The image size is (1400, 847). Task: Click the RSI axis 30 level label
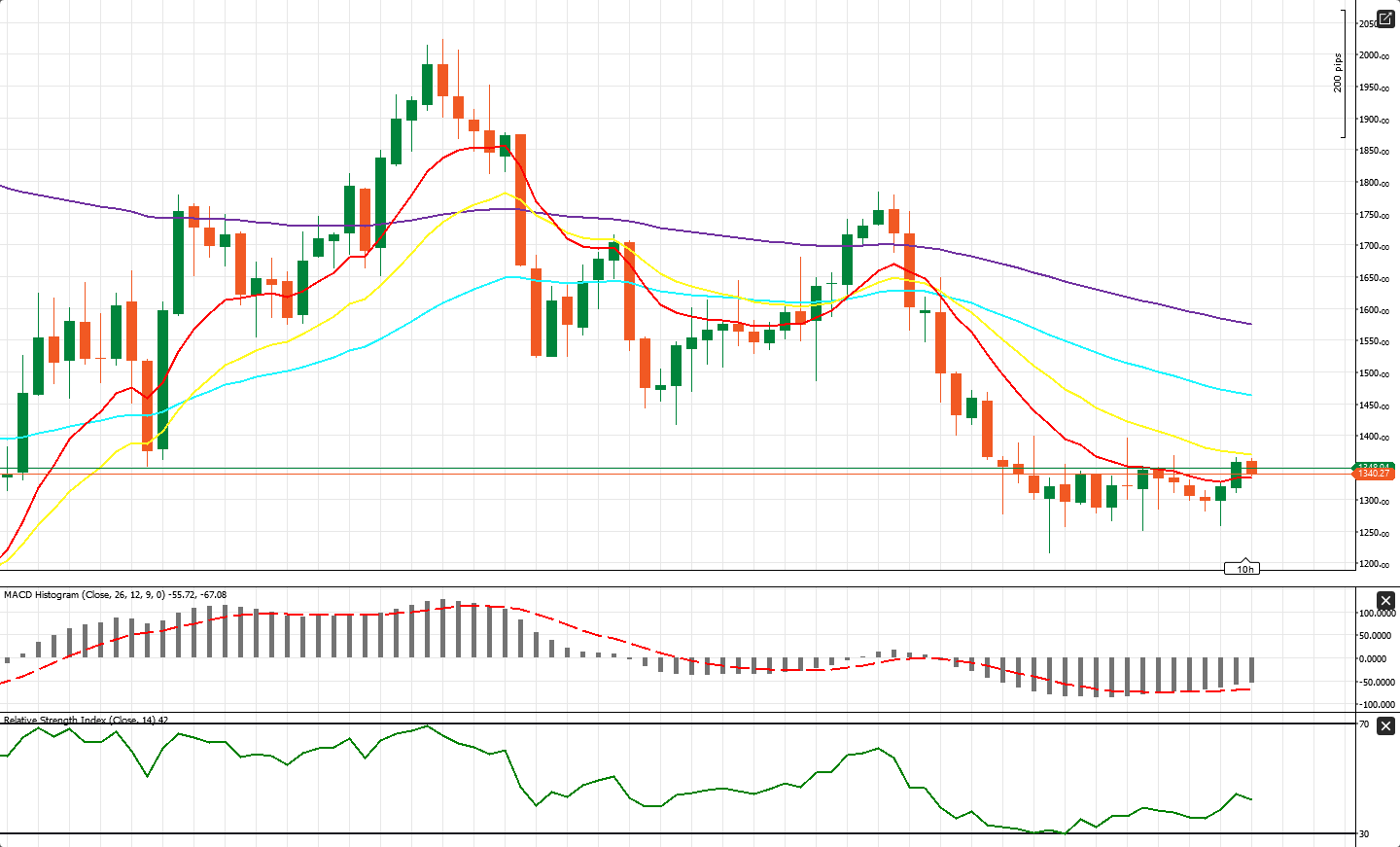point(1364,834)
